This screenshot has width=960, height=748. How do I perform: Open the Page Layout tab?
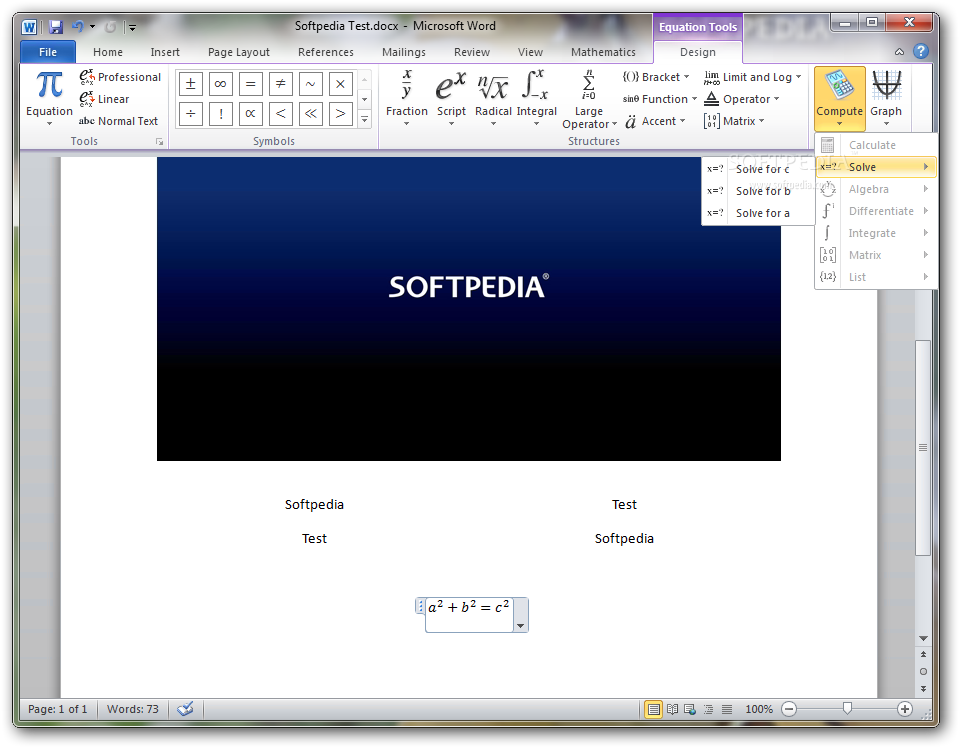coord(239,52)
